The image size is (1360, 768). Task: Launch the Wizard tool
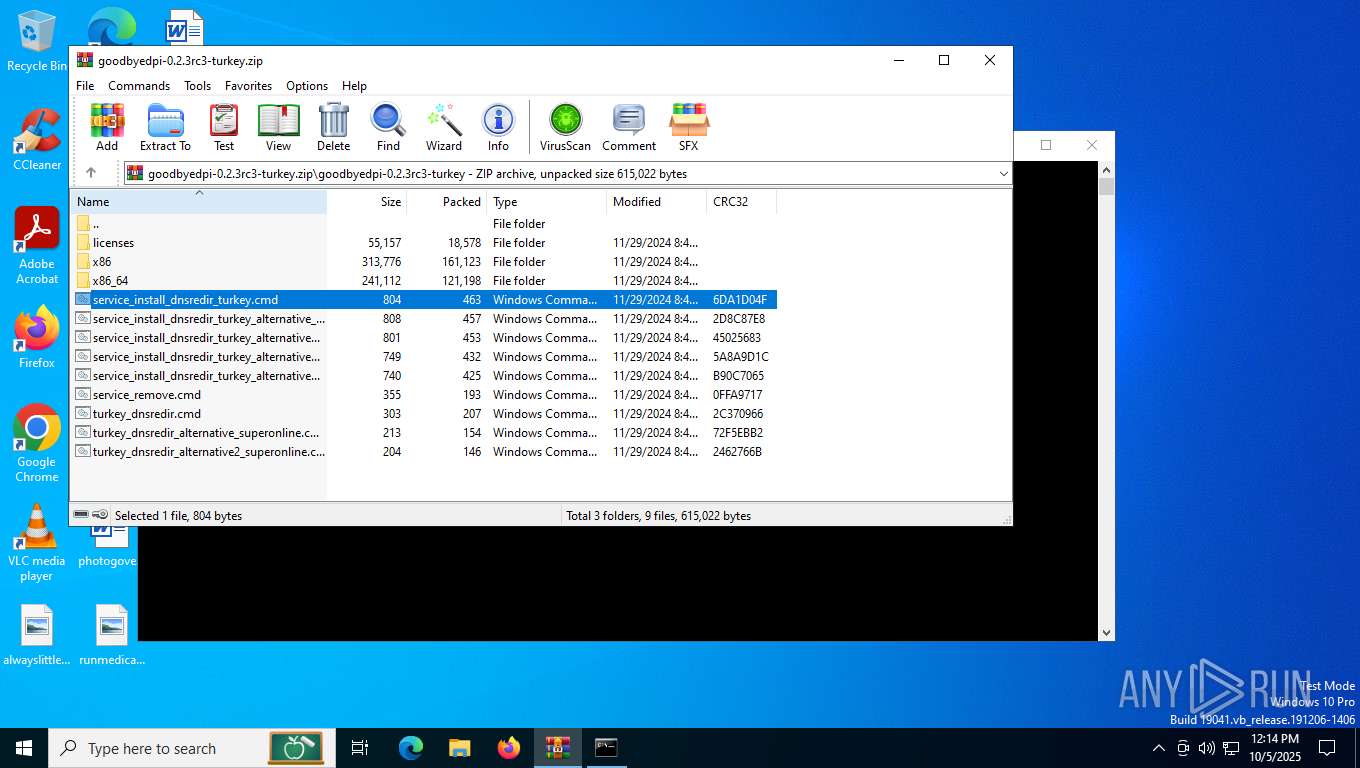click(443, 127)
